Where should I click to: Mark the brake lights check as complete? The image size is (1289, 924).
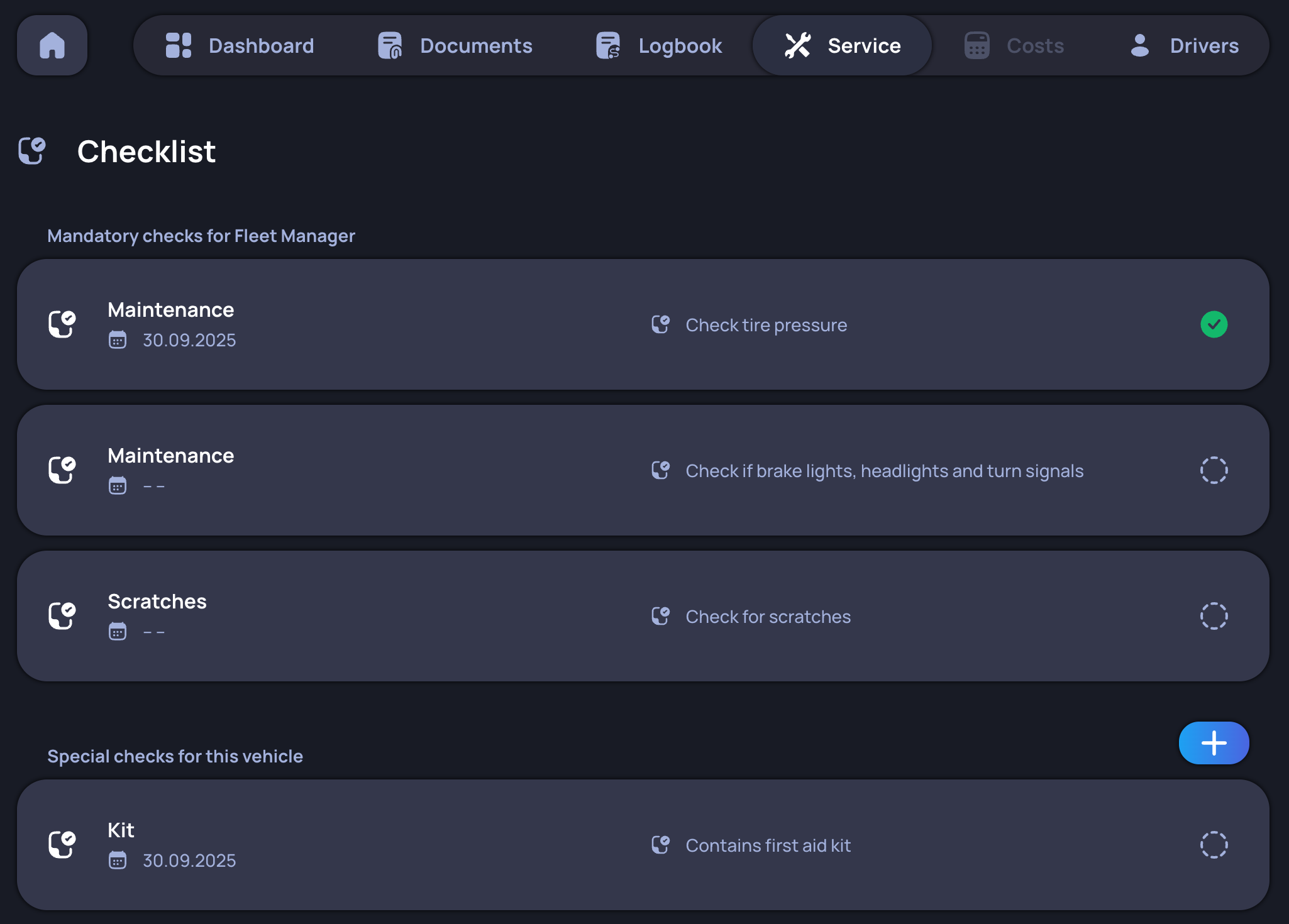[x=1214, y=470]
